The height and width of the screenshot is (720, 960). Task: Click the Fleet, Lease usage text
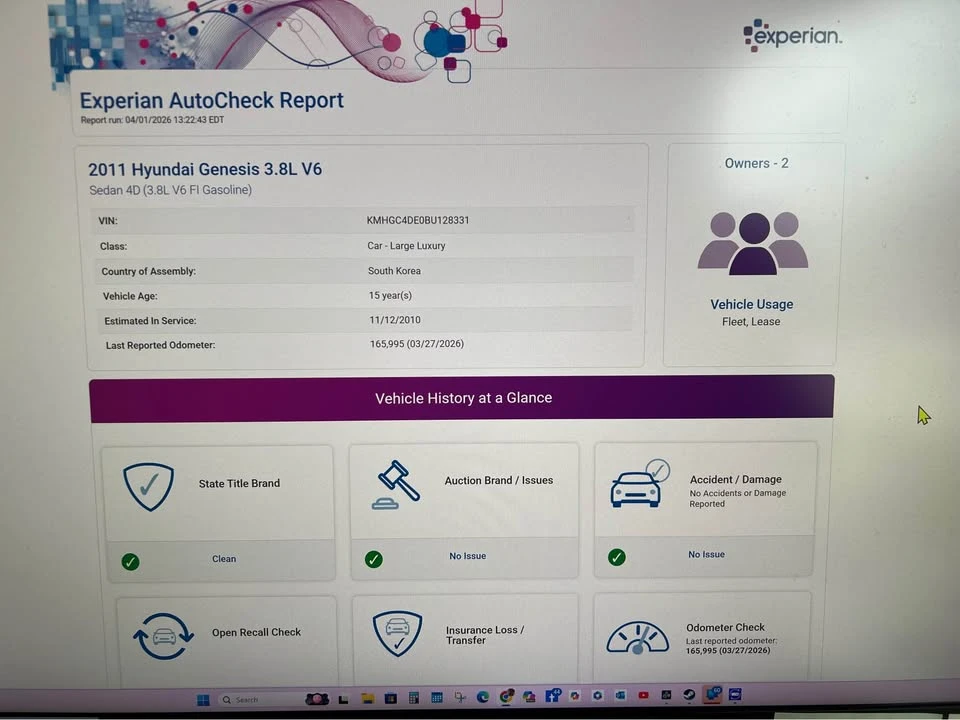coord(751,321)
